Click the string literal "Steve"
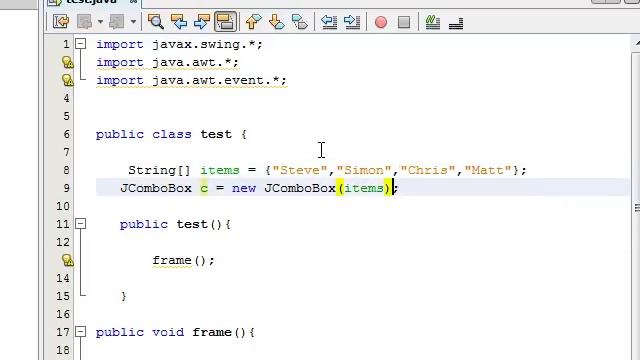Image resolution: width=640 pixels, height=360 pixels. [x=300, y=170]
